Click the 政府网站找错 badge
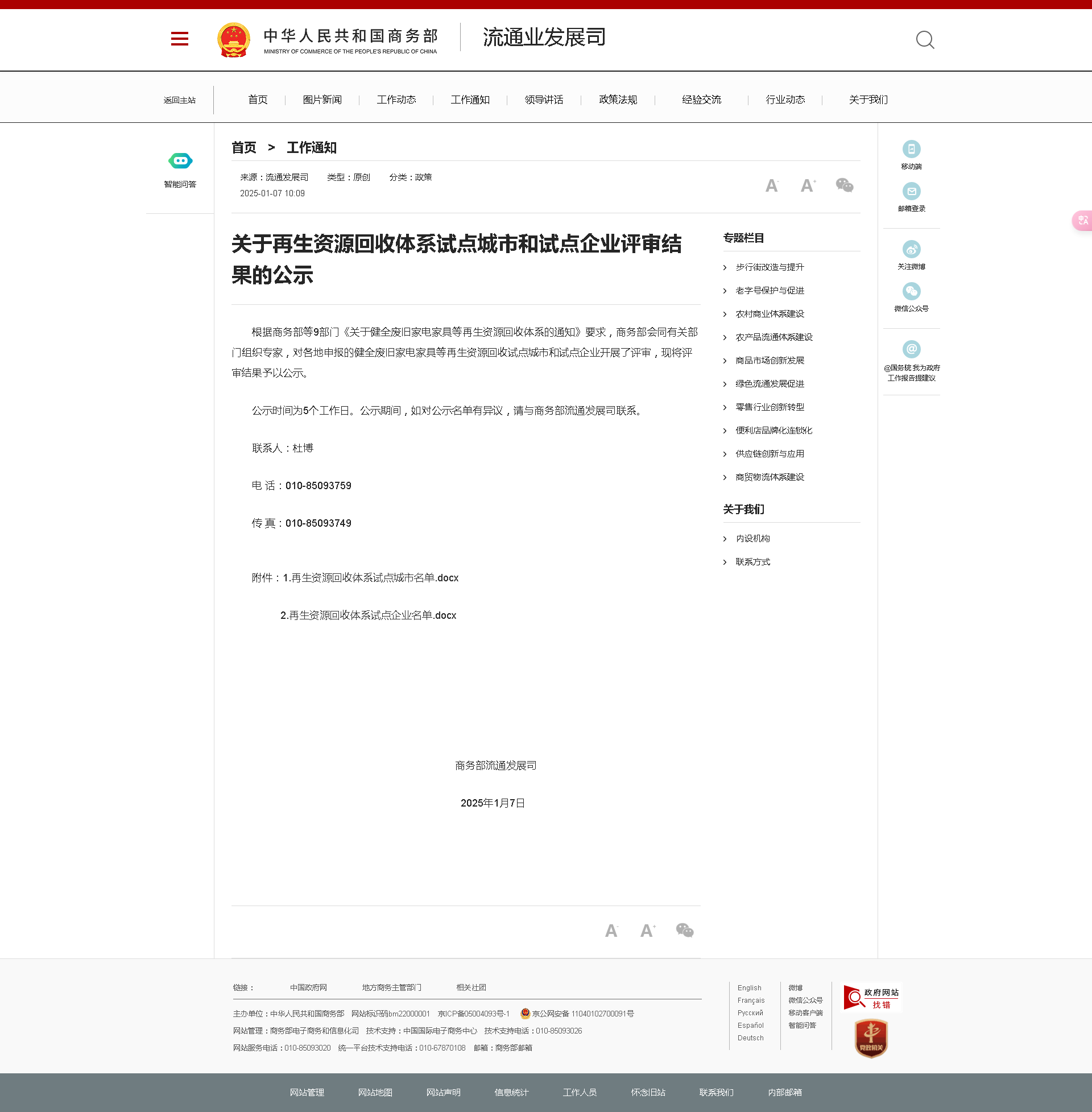Image resolution: width=1092 pixels, height=1112 pixels. tap(871, 998)
